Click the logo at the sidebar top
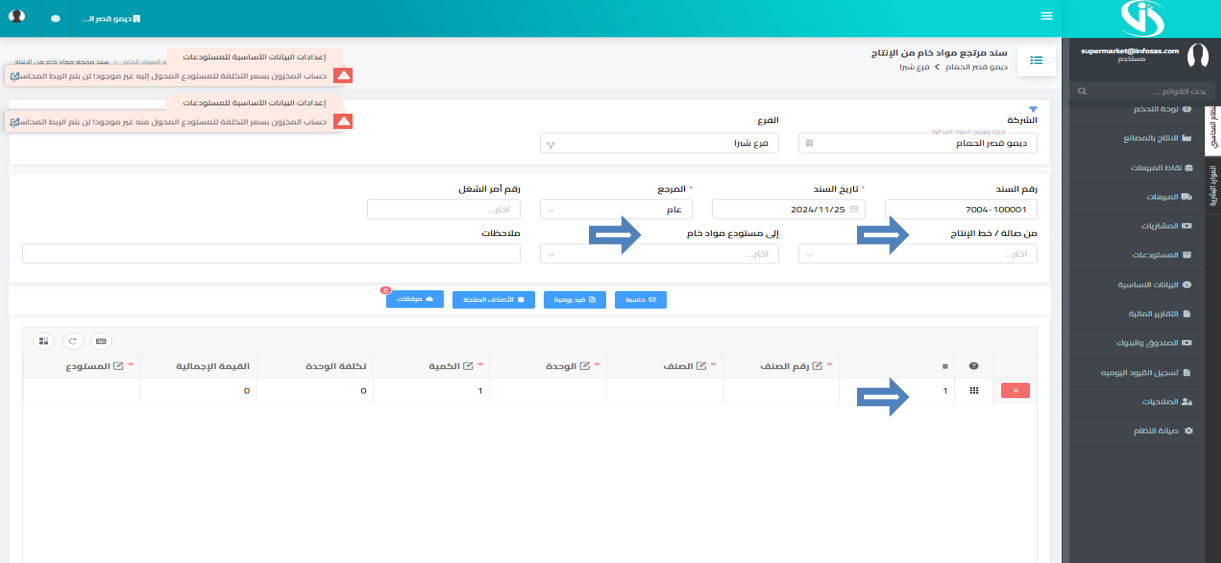This screenshot has height=563, width=1221. 1141,18
